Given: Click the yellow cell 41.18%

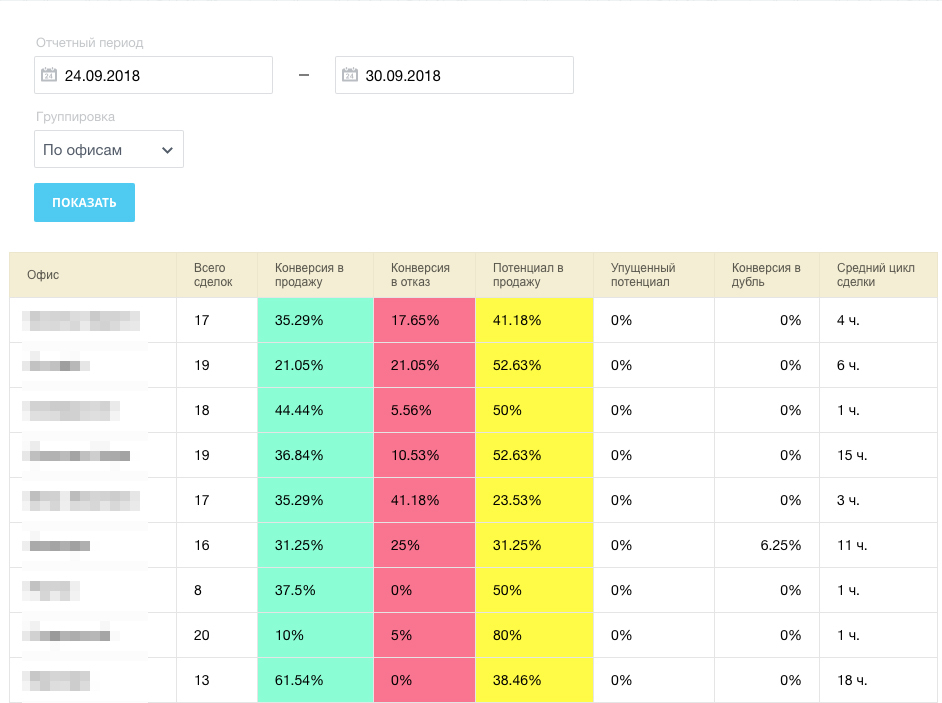Looking at the screenshot, I should tap(534, 320).
